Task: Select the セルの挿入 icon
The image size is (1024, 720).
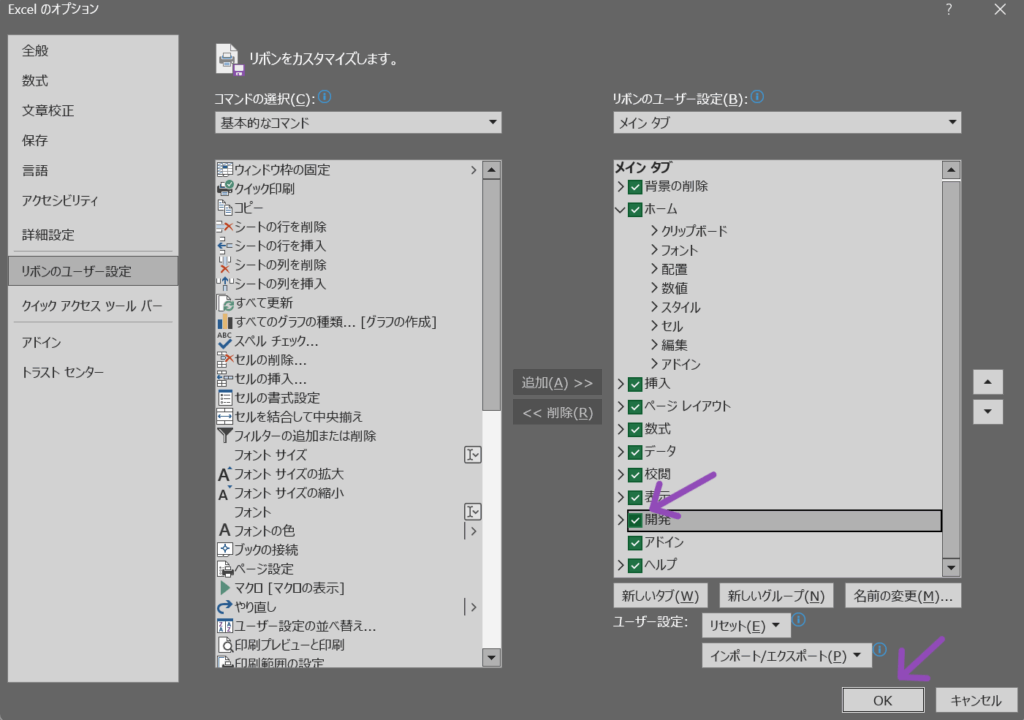Action: pos(224,379)
